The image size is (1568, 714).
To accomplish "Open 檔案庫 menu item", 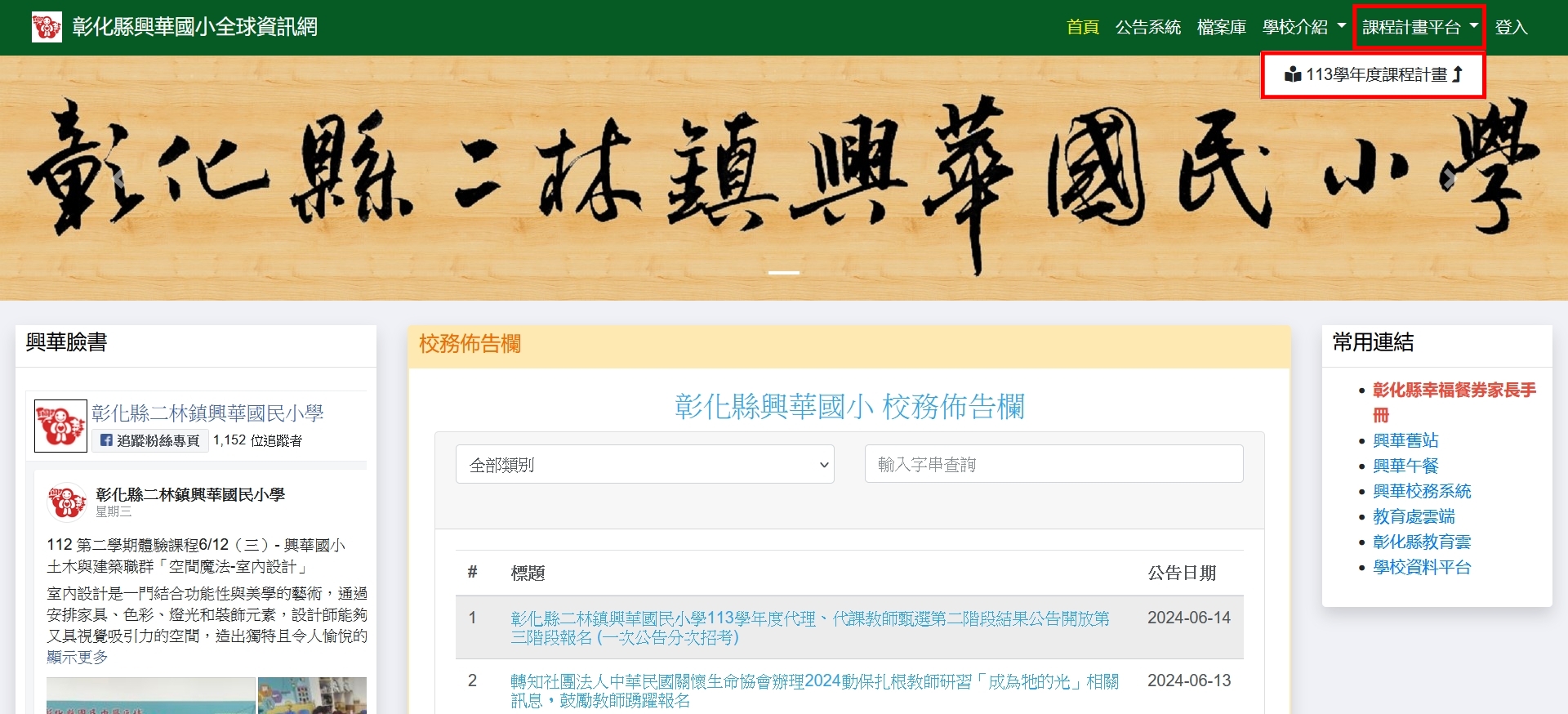I will [x=1222, y=27].
